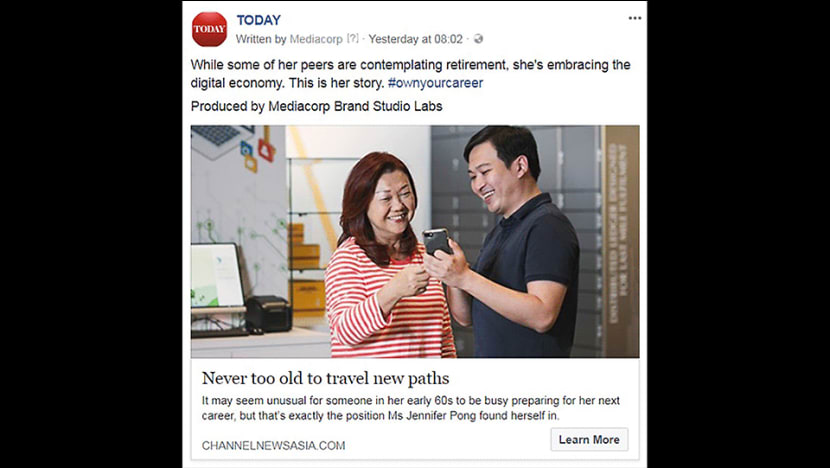The width and height of the screenshot is (830, 468).
Task: Click the post caption starting While some of her peers
Action: pos(410,74)
